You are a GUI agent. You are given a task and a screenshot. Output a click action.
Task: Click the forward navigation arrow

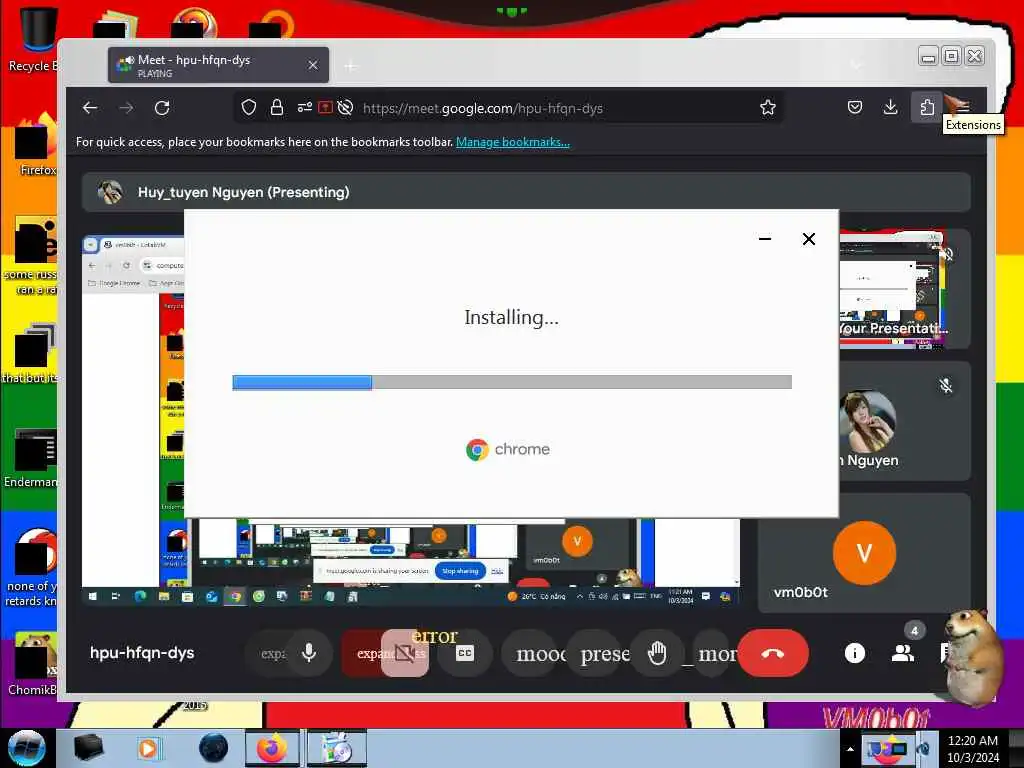pyautogui.click(x=126, y=108)
